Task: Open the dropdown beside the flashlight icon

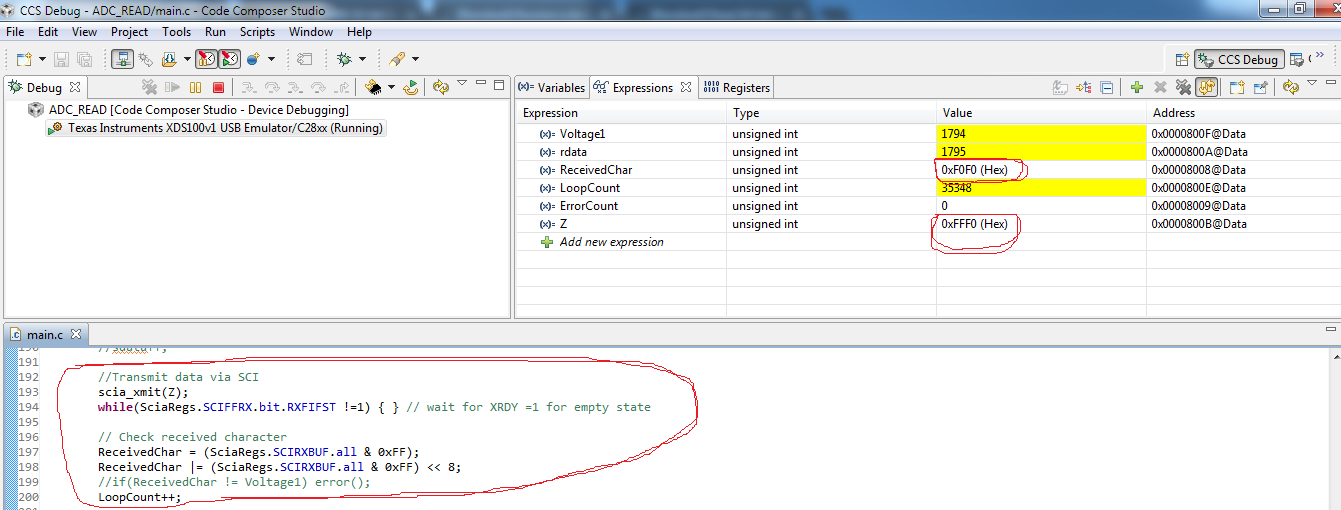Action: pos(415,59)
